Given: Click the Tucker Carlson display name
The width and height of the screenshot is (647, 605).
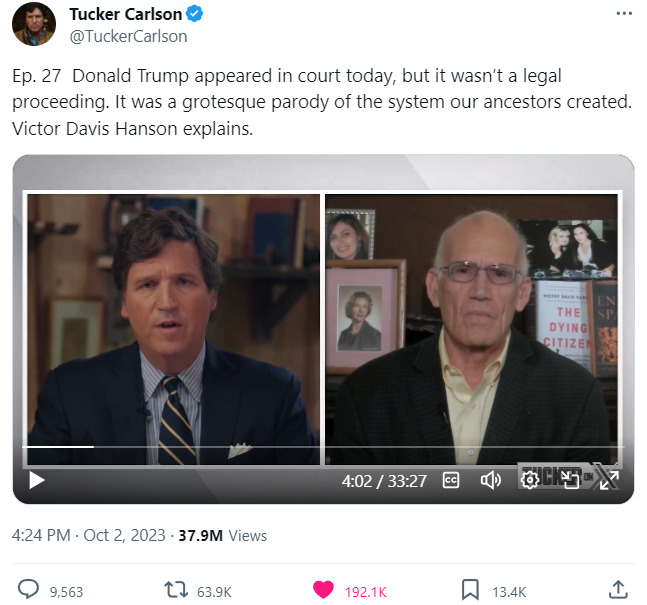Looking at the screenshot, I should tap(124, 15).
